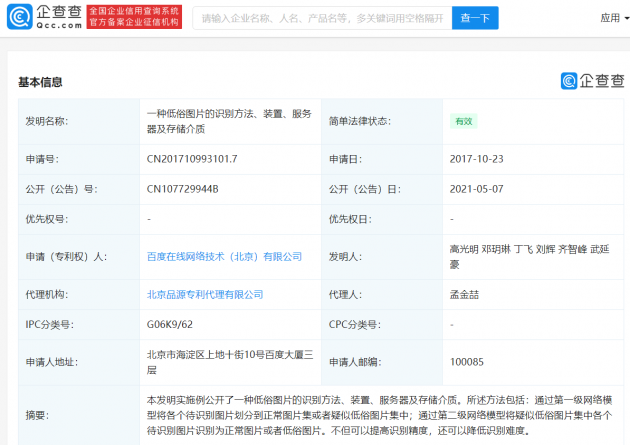Click the 有效 legal status tag
Viewport: 630px width, 445px height.
(x=464, y=121)
